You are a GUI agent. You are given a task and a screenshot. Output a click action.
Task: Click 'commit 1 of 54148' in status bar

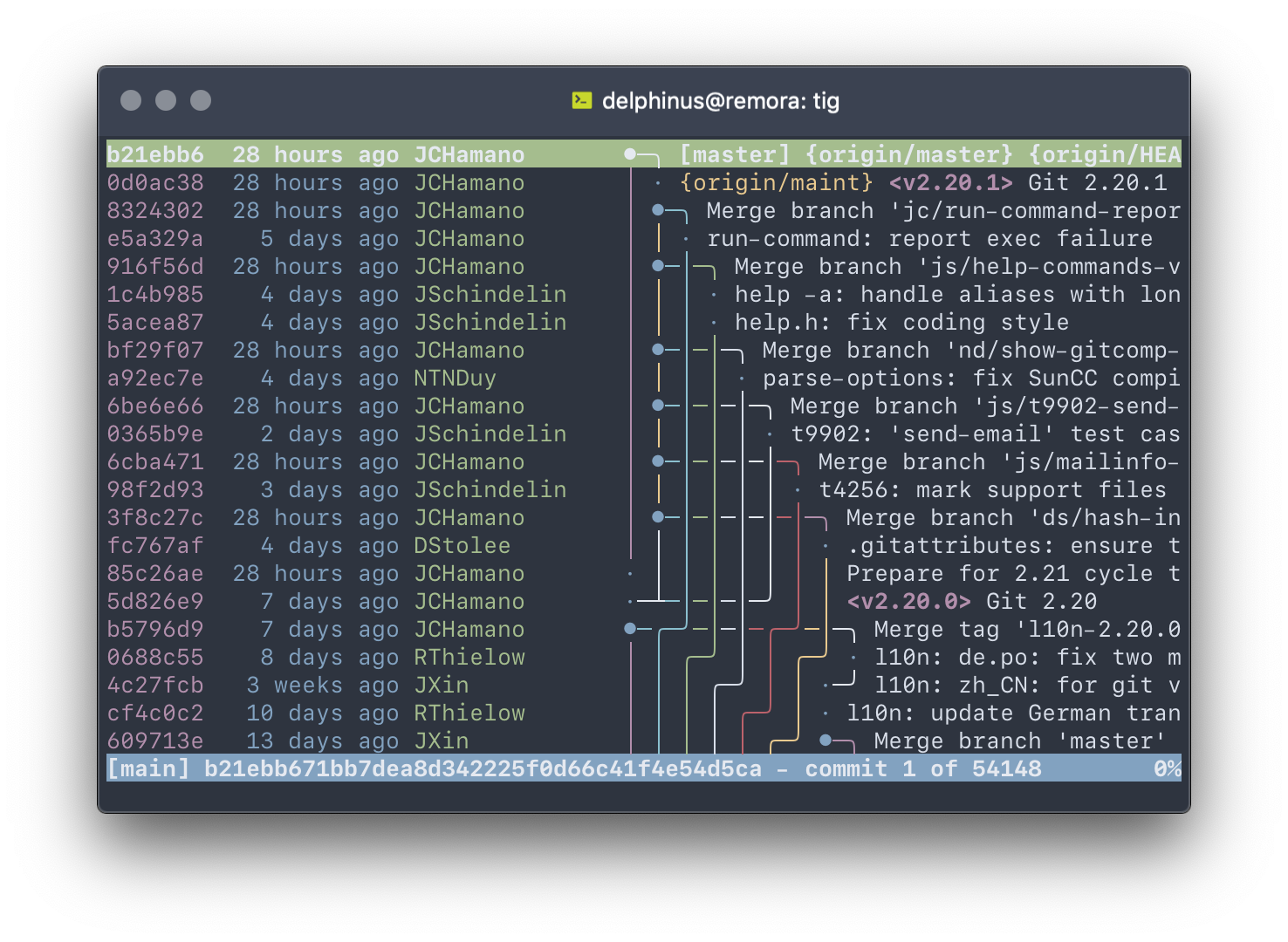(923, 768)
